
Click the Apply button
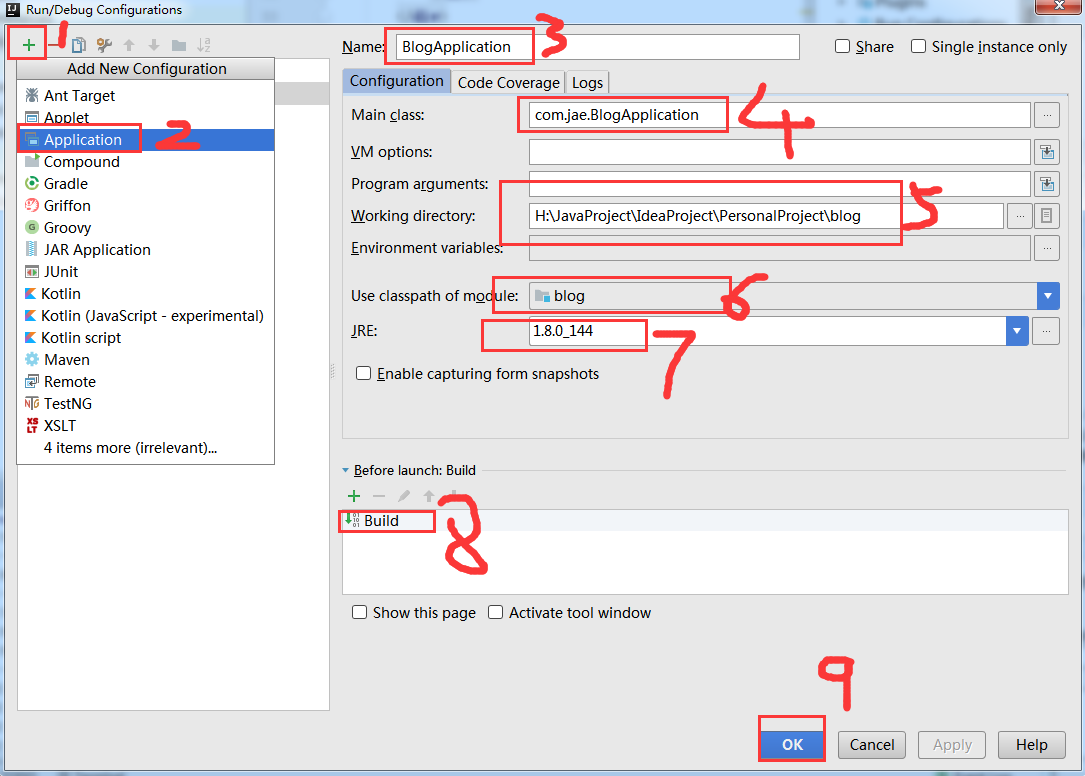(x=952, y=745)
